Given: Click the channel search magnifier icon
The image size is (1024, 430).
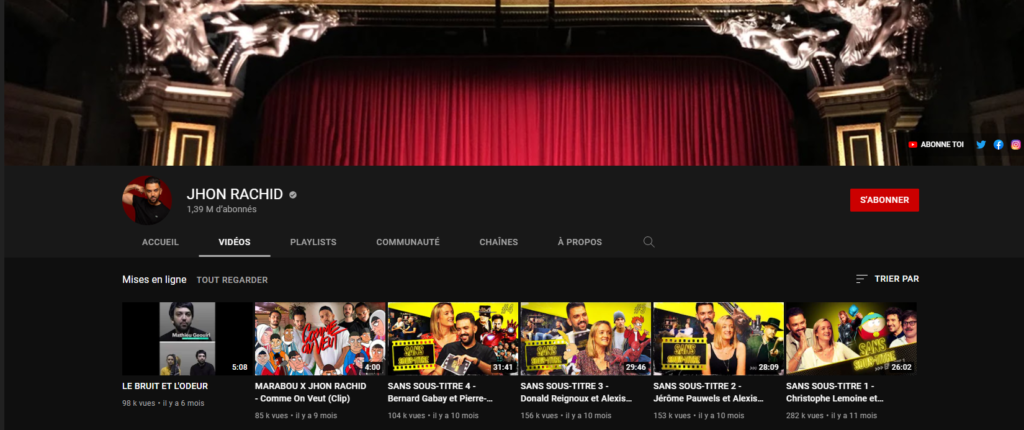Looking at the screenshot, I should (x=648, y=242).
